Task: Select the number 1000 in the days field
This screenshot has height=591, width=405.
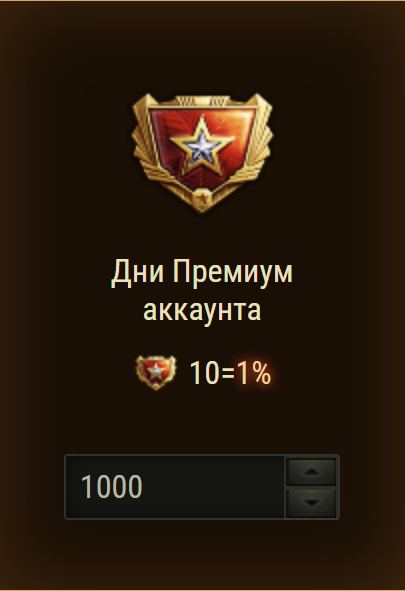Action: pos(112,487)
